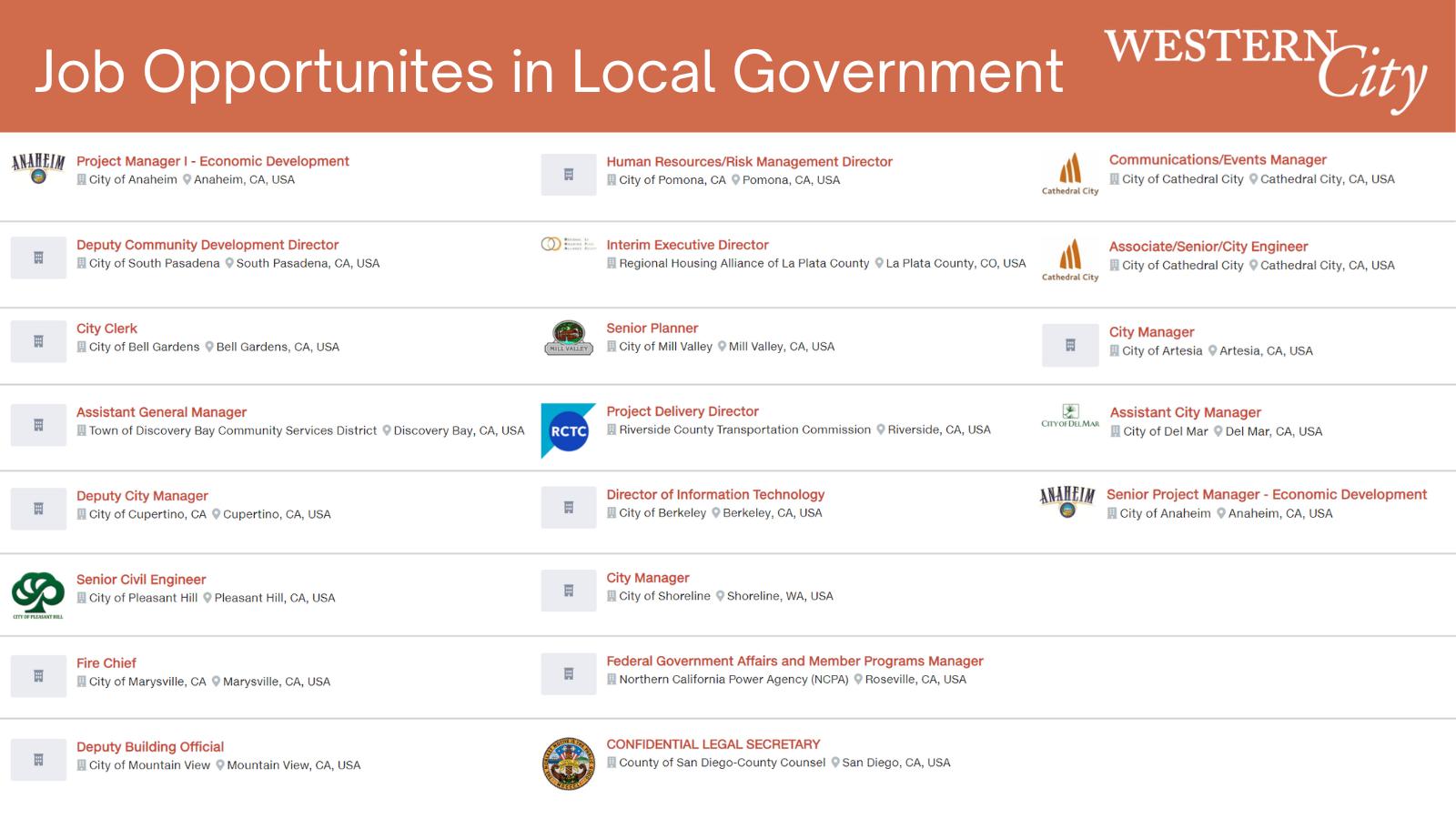The width and height of the screenshot is (1456, 819).
Task: Click 'County of San Diego-County Counsel' text
Action: pyautogui.click(x=723, y=763)
